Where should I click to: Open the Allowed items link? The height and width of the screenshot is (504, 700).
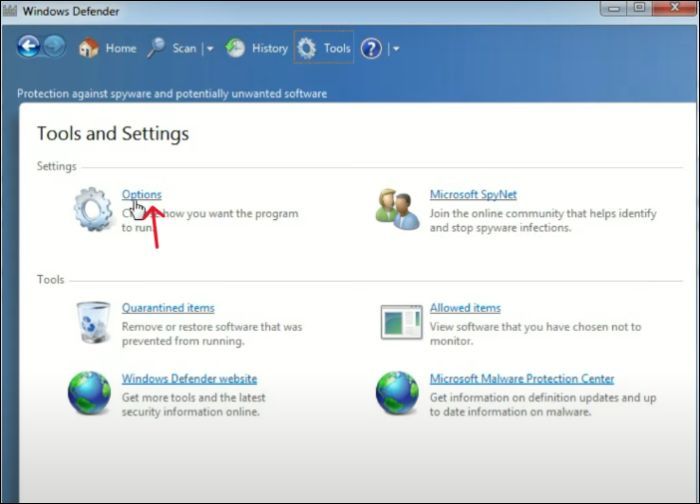pyautogui.click(x=465, y=308)
